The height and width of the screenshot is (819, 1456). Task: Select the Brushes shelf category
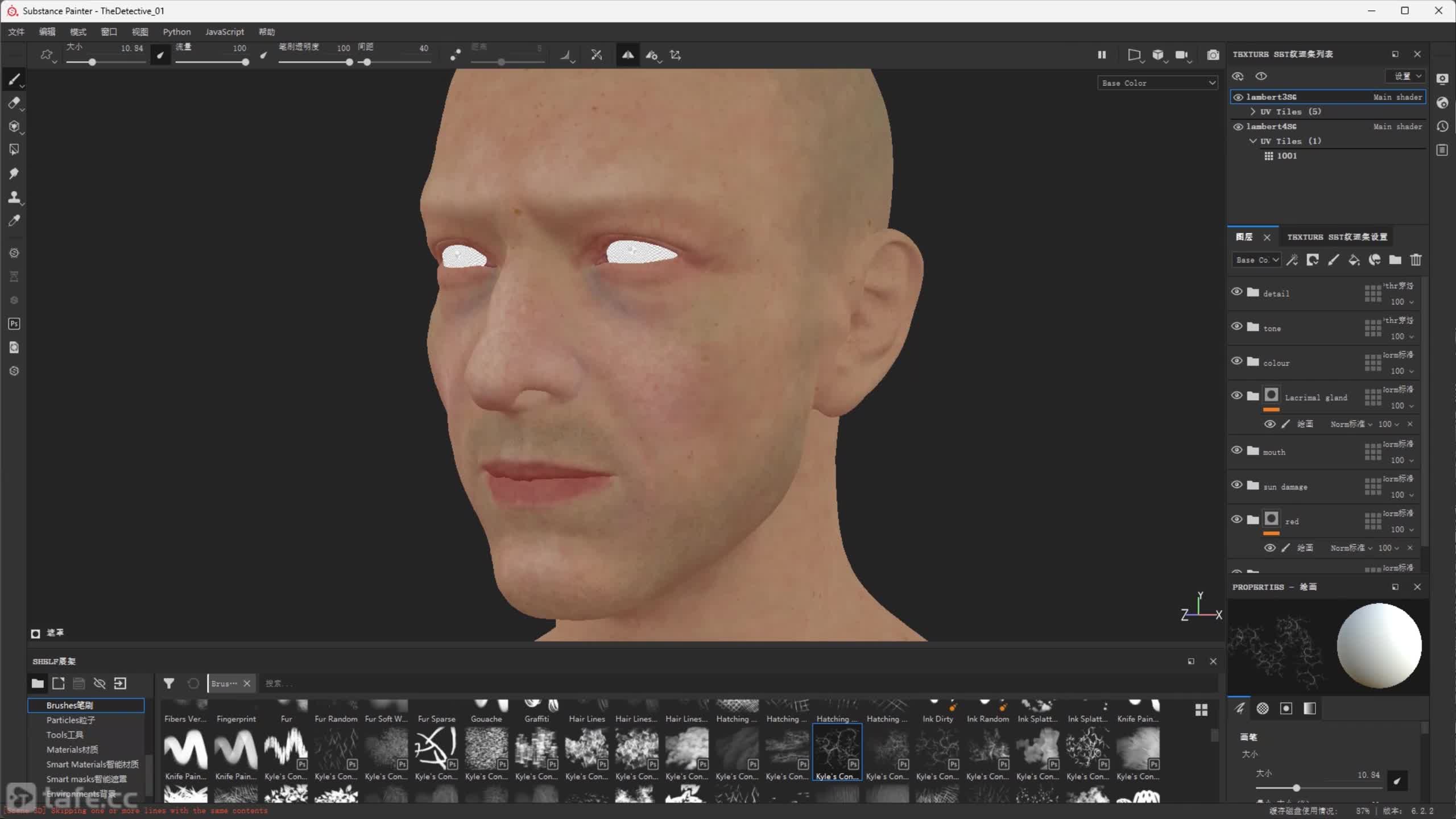point(86,705)
